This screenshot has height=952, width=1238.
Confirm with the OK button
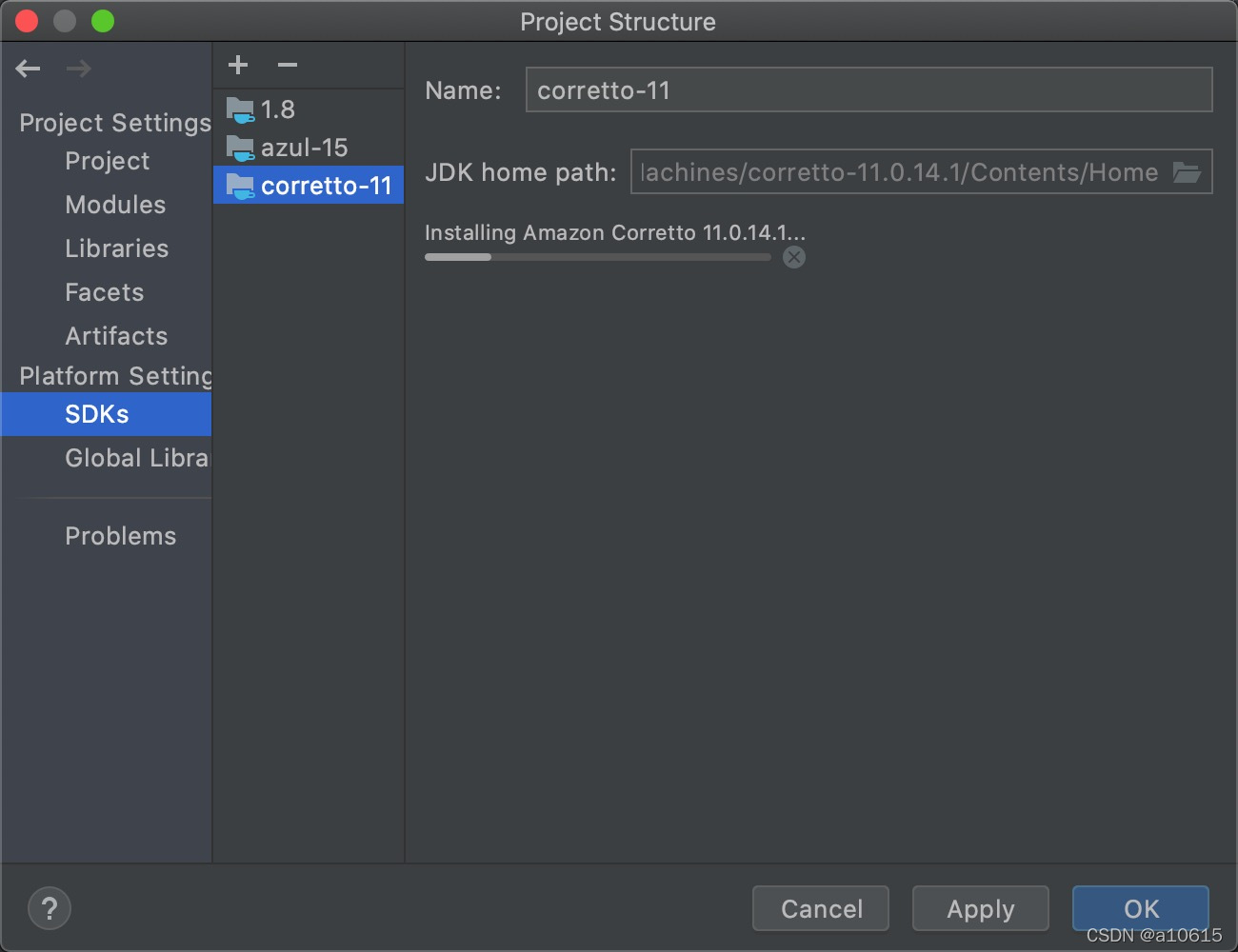1141,909
